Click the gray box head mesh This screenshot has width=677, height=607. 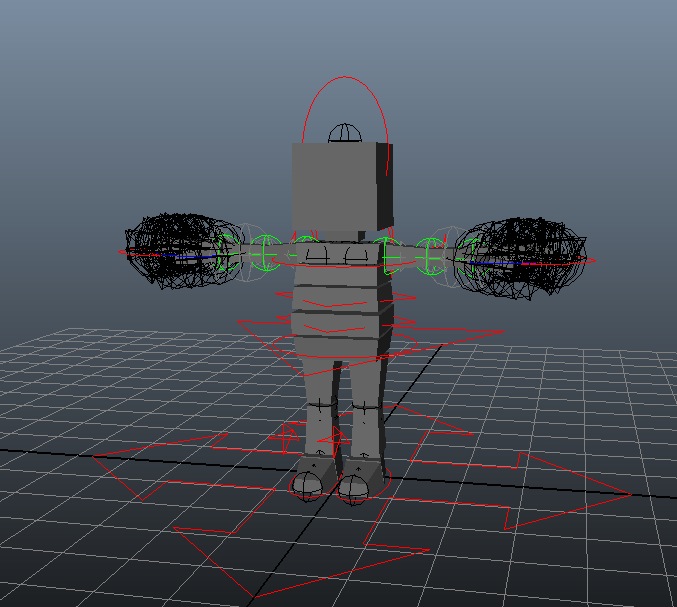pyautogui.click(x=335, y=186)
